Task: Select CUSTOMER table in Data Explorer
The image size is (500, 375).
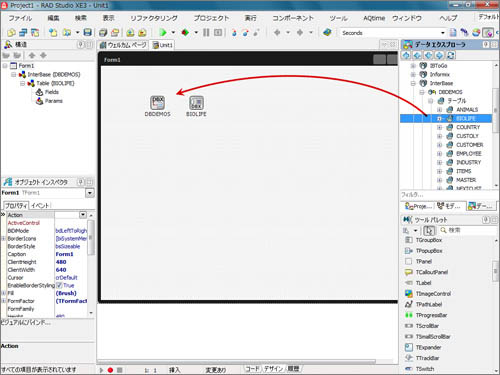Action: click(x=470, y=145)
